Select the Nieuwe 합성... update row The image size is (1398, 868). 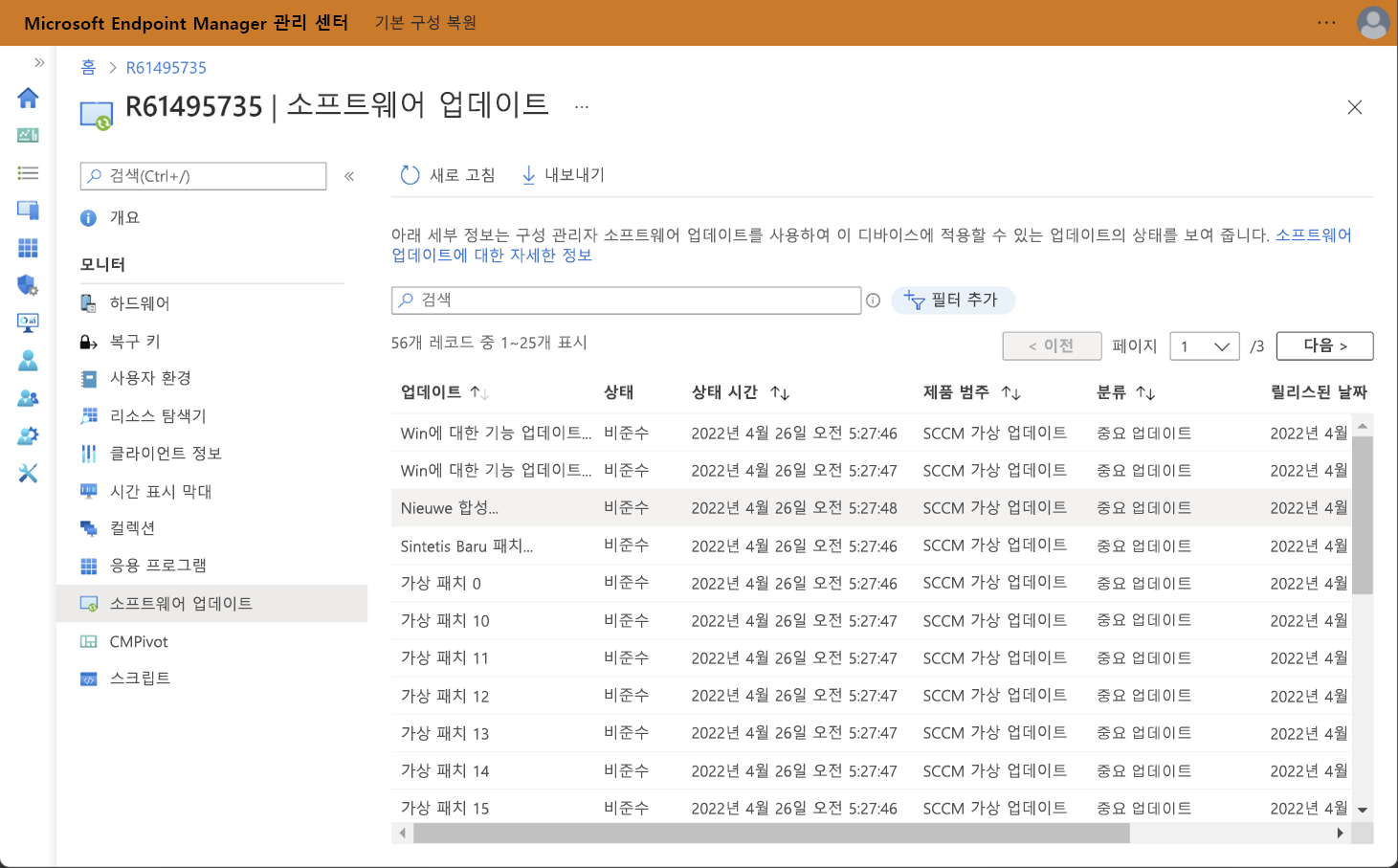tap(873, 508)
